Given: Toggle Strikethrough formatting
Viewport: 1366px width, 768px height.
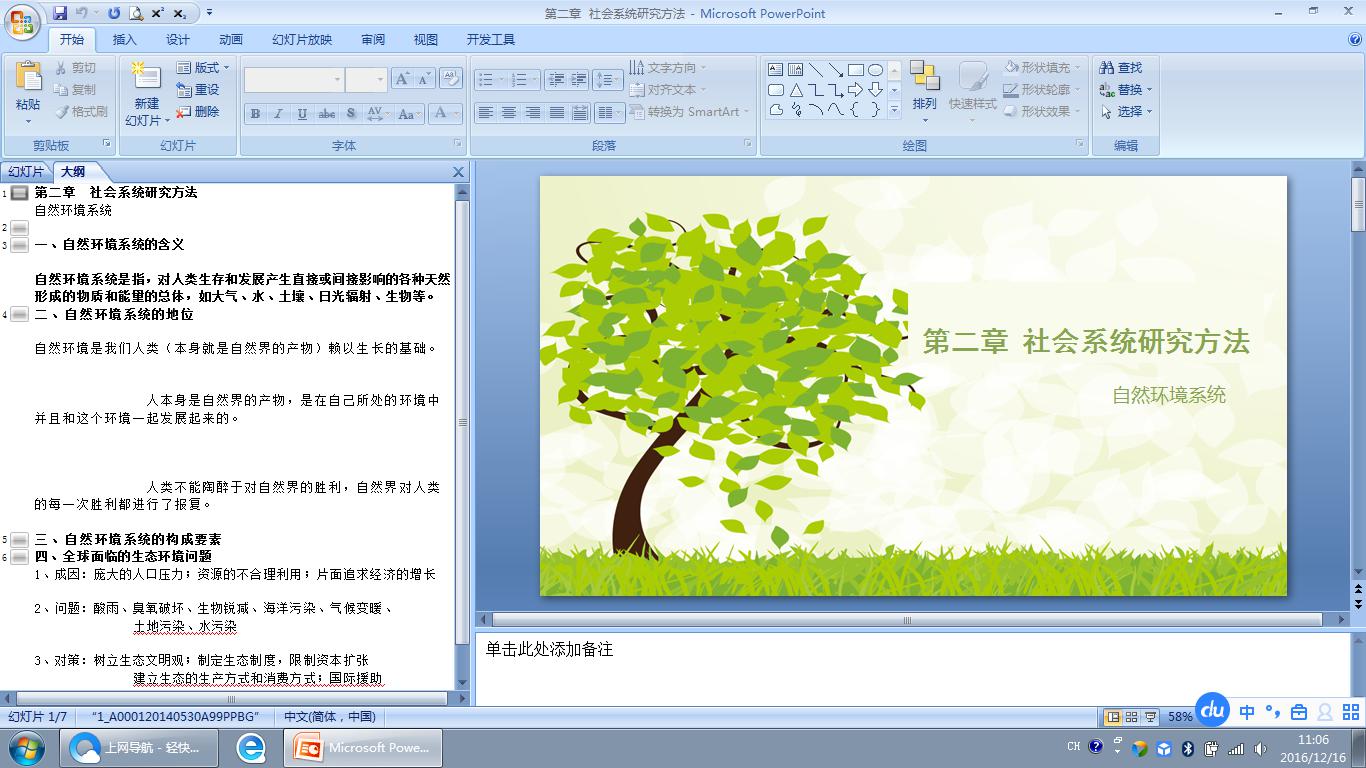Looking at the screenshot, I should [x=327, y=114].
